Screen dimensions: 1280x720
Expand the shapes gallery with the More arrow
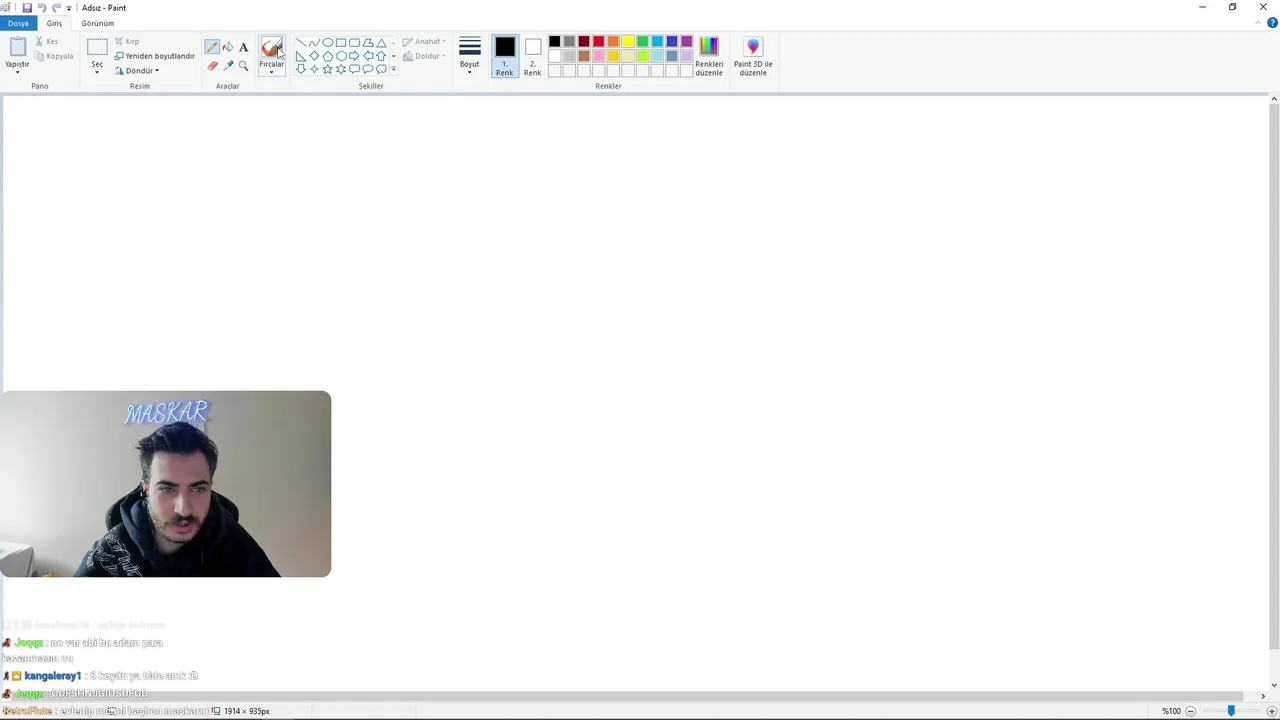pyautogui.click(x=393, y=69)
